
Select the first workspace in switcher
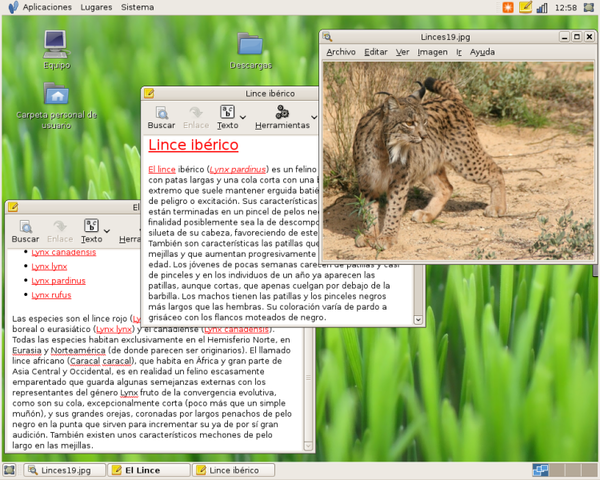pyautogui.click(x=540, y=470)
